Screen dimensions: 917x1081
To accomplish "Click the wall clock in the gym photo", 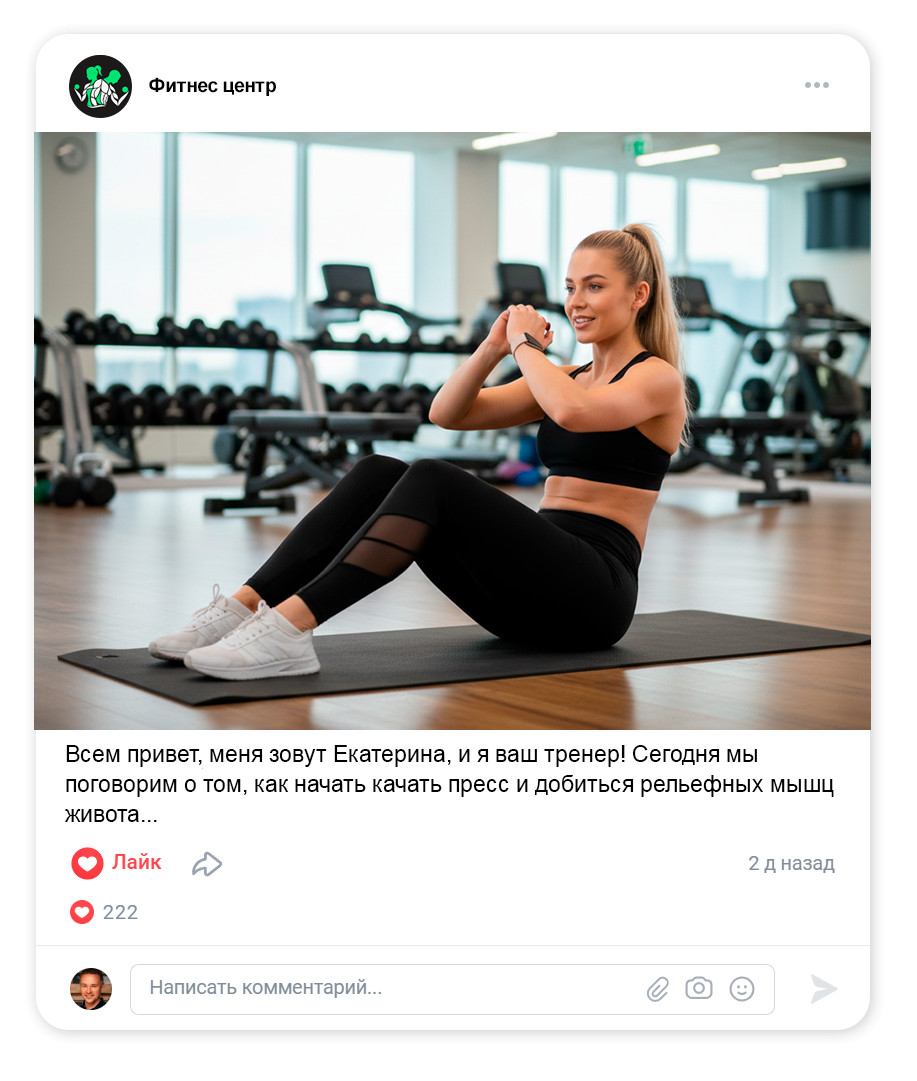I will pos(71,155).
